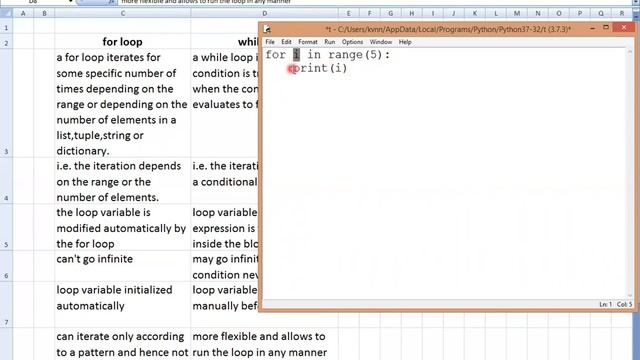Select Excel column C header
Viewport: 640px width, 360px height.
(122, 13)
